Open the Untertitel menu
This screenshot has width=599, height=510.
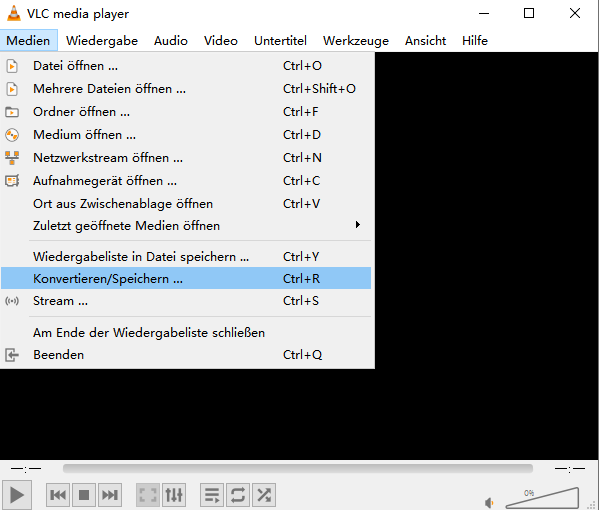(x=280, y=40)
